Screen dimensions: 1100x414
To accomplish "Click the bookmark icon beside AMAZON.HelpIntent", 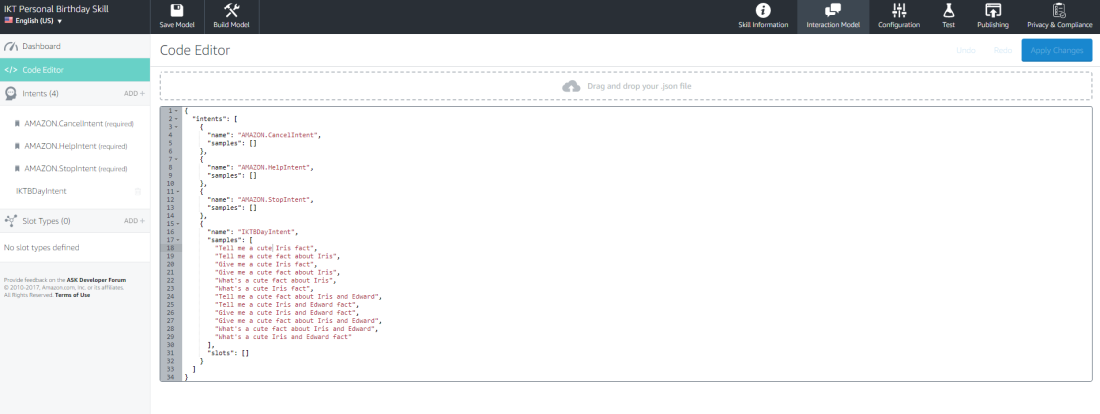I will [17, 146].
